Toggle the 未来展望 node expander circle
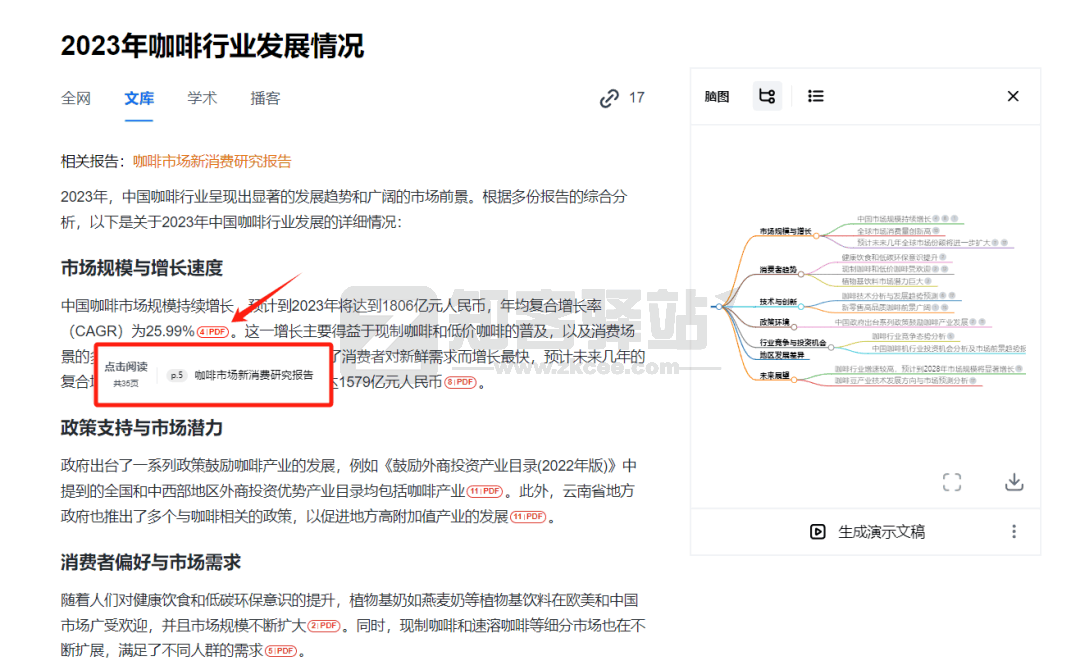The height and width of the screenshot is (670, 1080). tap(794, 379)
